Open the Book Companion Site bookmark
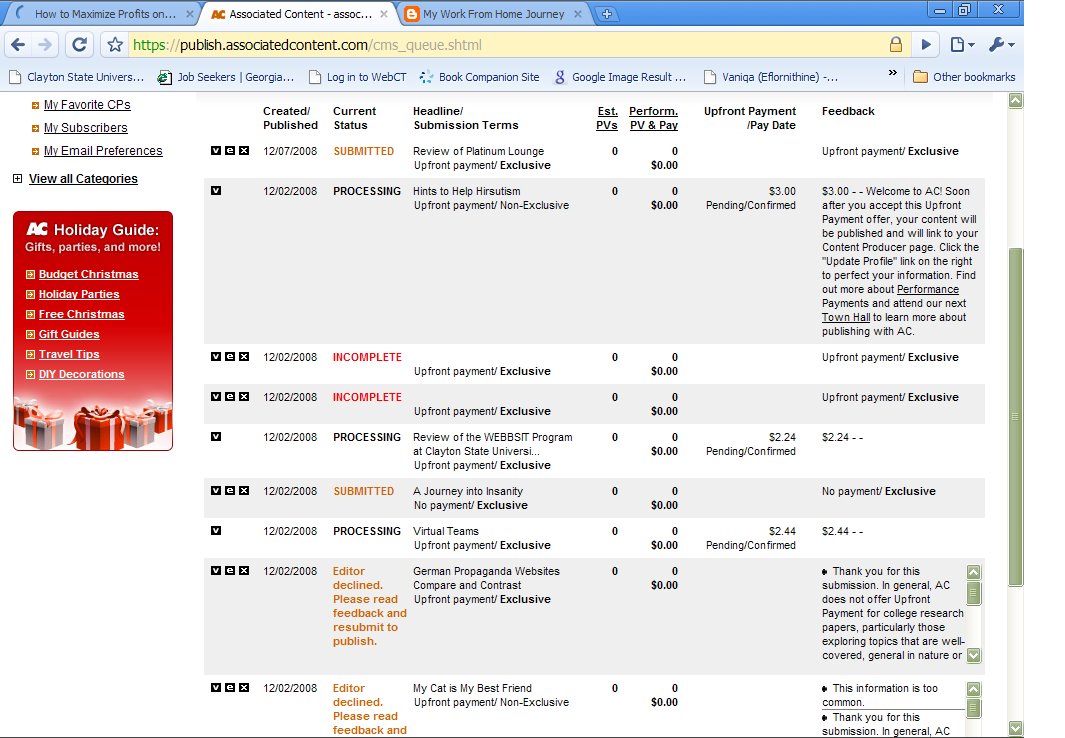1065x738 pixels. click(480, 77)
